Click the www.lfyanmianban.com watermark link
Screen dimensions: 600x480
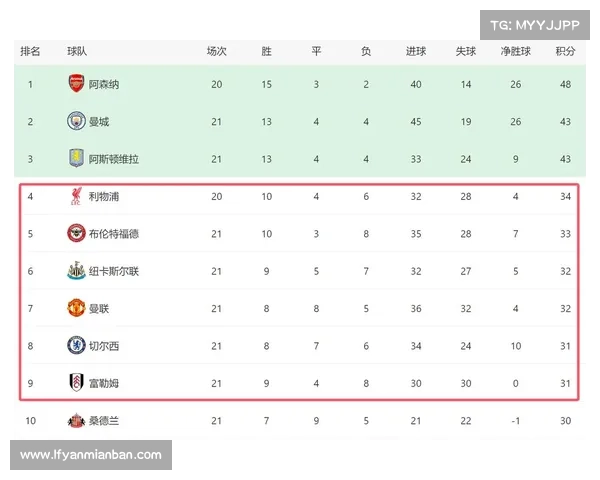(91, 455)
